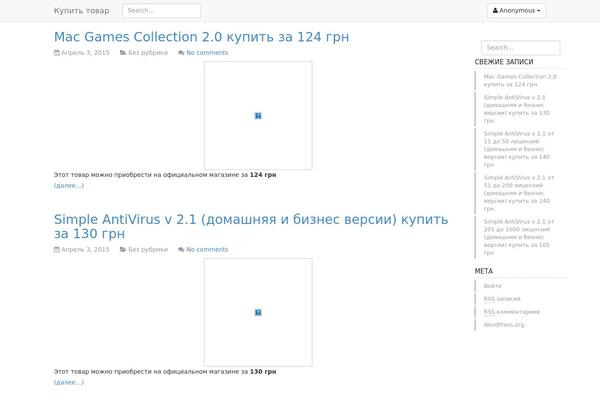Open sidebar entry Mac Games Collection 2.0 124 грн
Image resolution: width=600 pixels, height=400 pixels.
pyautogui.click(x=520, y=80)
